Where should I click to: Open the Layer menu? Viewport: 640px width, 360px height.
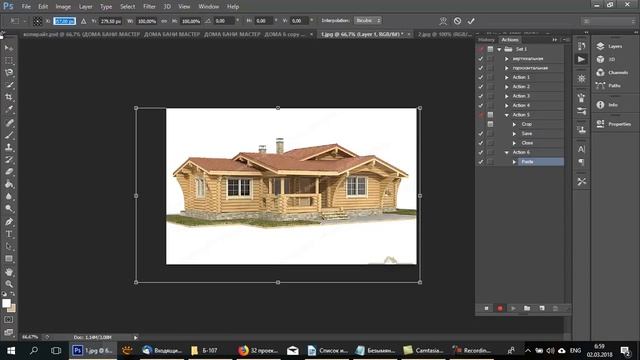click(85, 7)
